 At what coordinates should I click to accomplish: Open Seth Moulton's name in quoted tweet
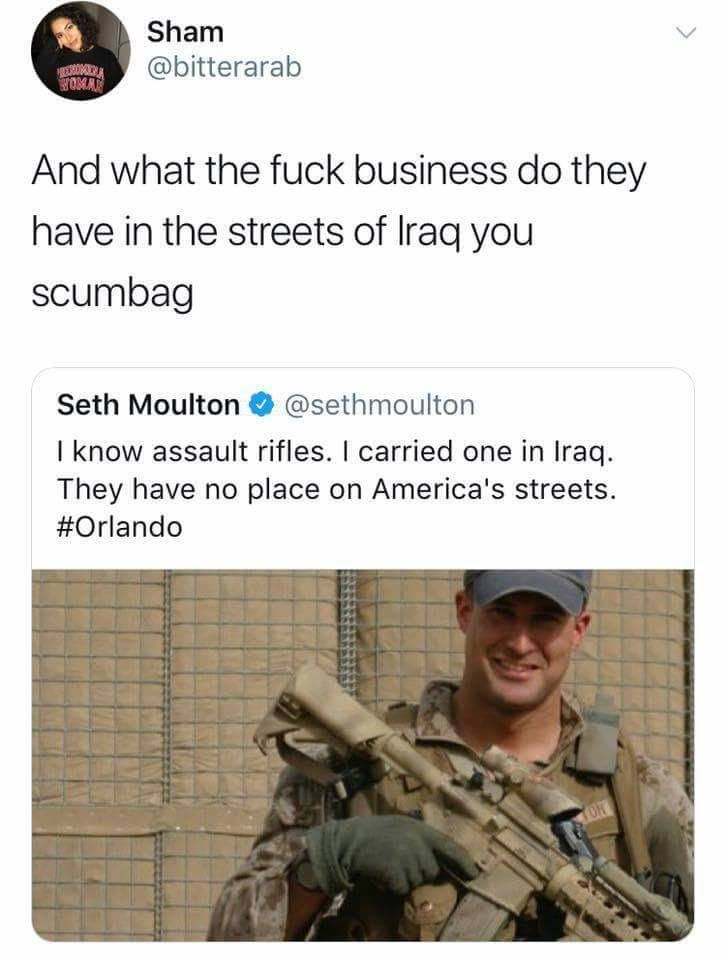(148, 405)
